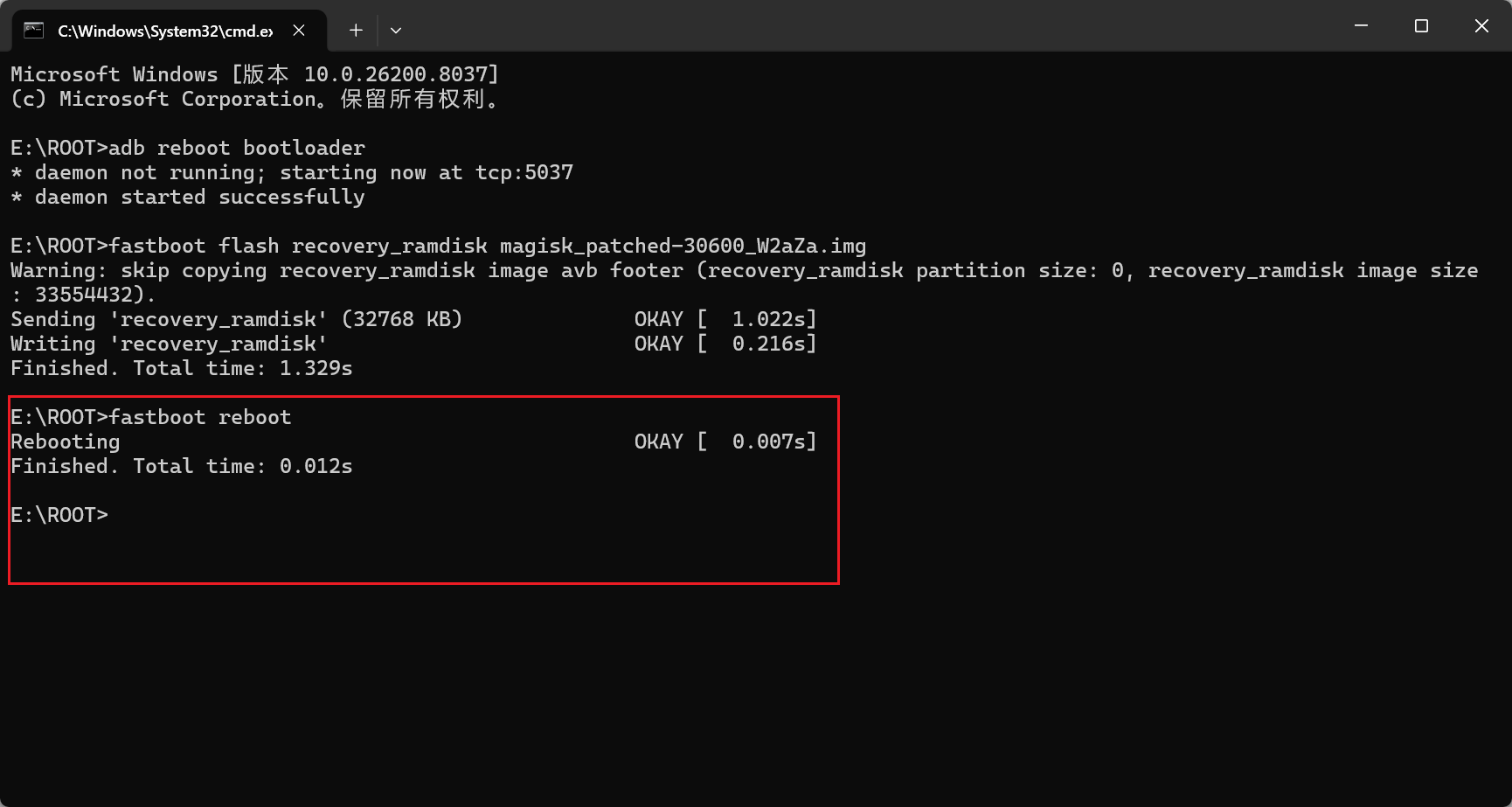Close the cmd.exe tab
The width and height of the screenshot is (1512, 807).
click(x=299, y=31)
